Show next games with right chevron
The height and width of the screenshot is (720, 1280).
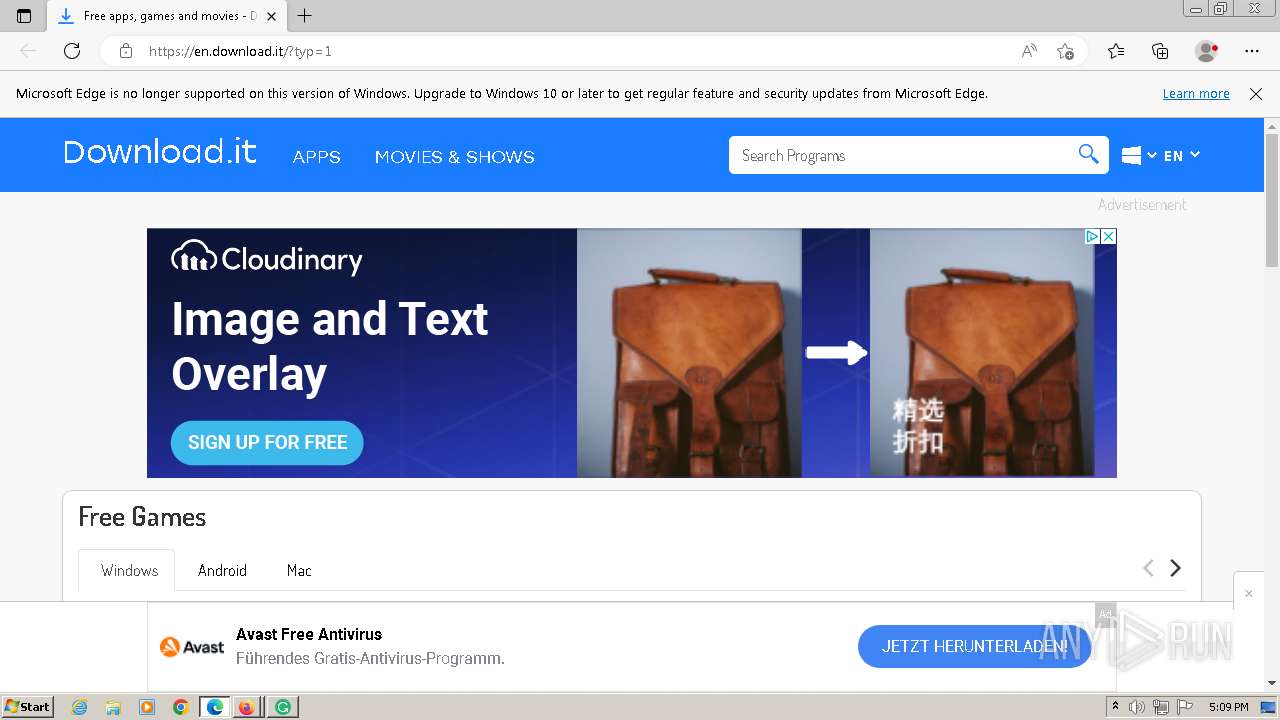point(1176,568)
